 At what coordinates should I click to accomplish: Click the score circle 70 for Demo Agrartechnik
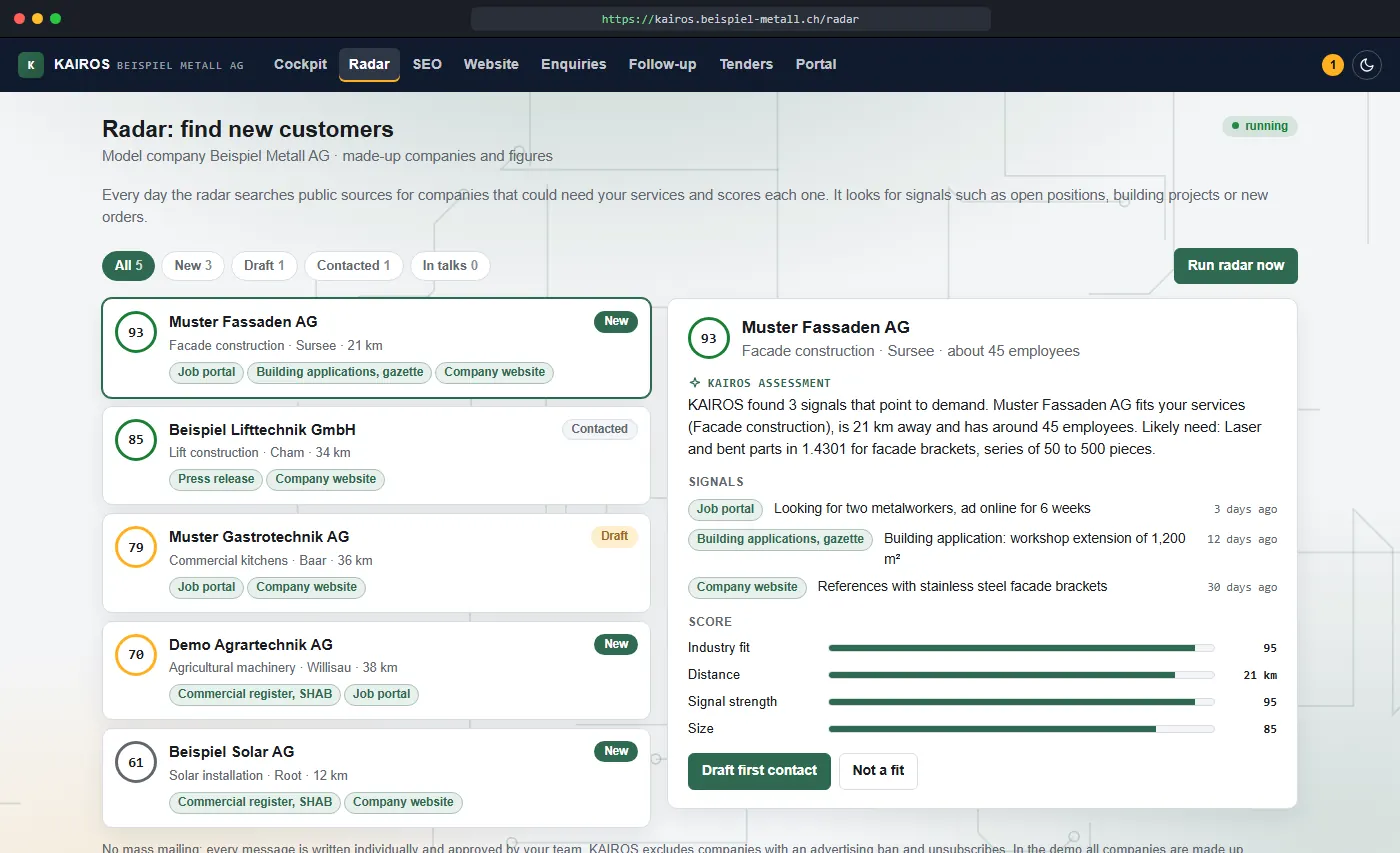136,655
